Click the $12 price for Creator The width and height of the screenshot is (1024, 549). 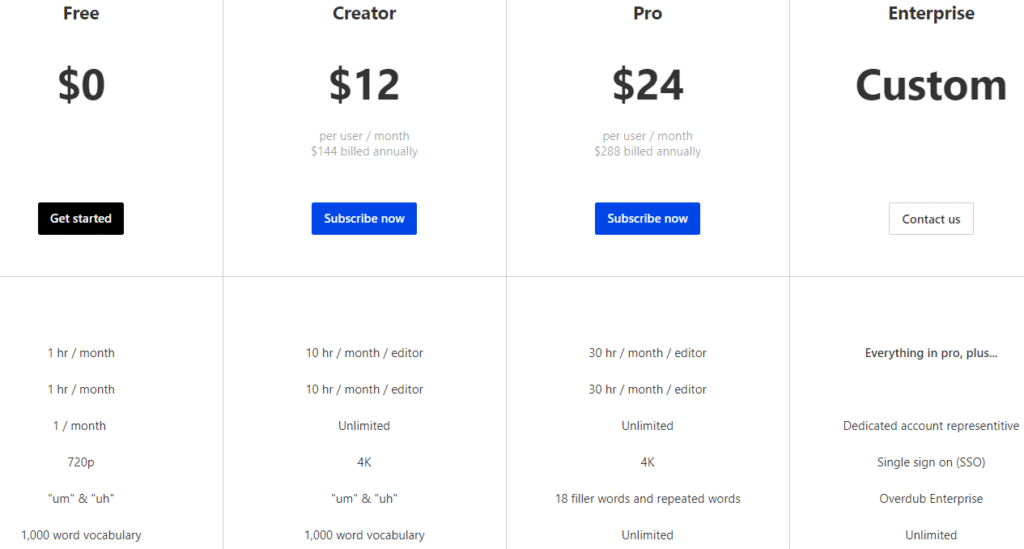pos(364,85)
